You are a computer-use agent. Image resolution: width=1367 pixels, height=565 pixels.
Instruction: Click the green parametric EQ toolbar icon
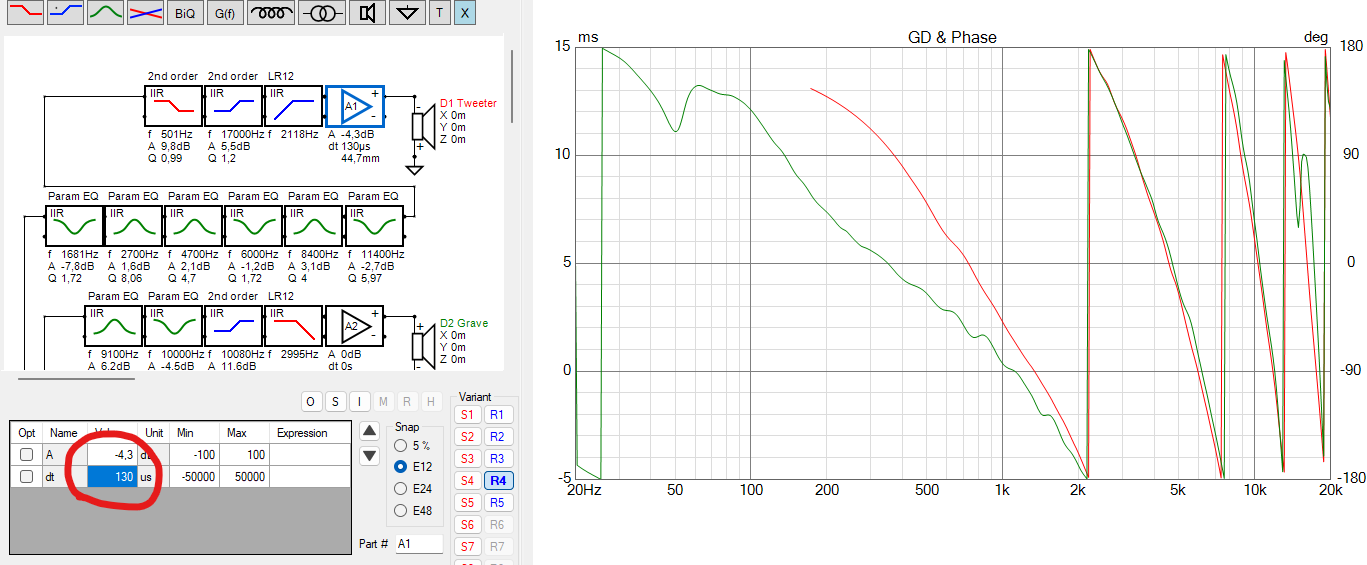tap(106, 13)
